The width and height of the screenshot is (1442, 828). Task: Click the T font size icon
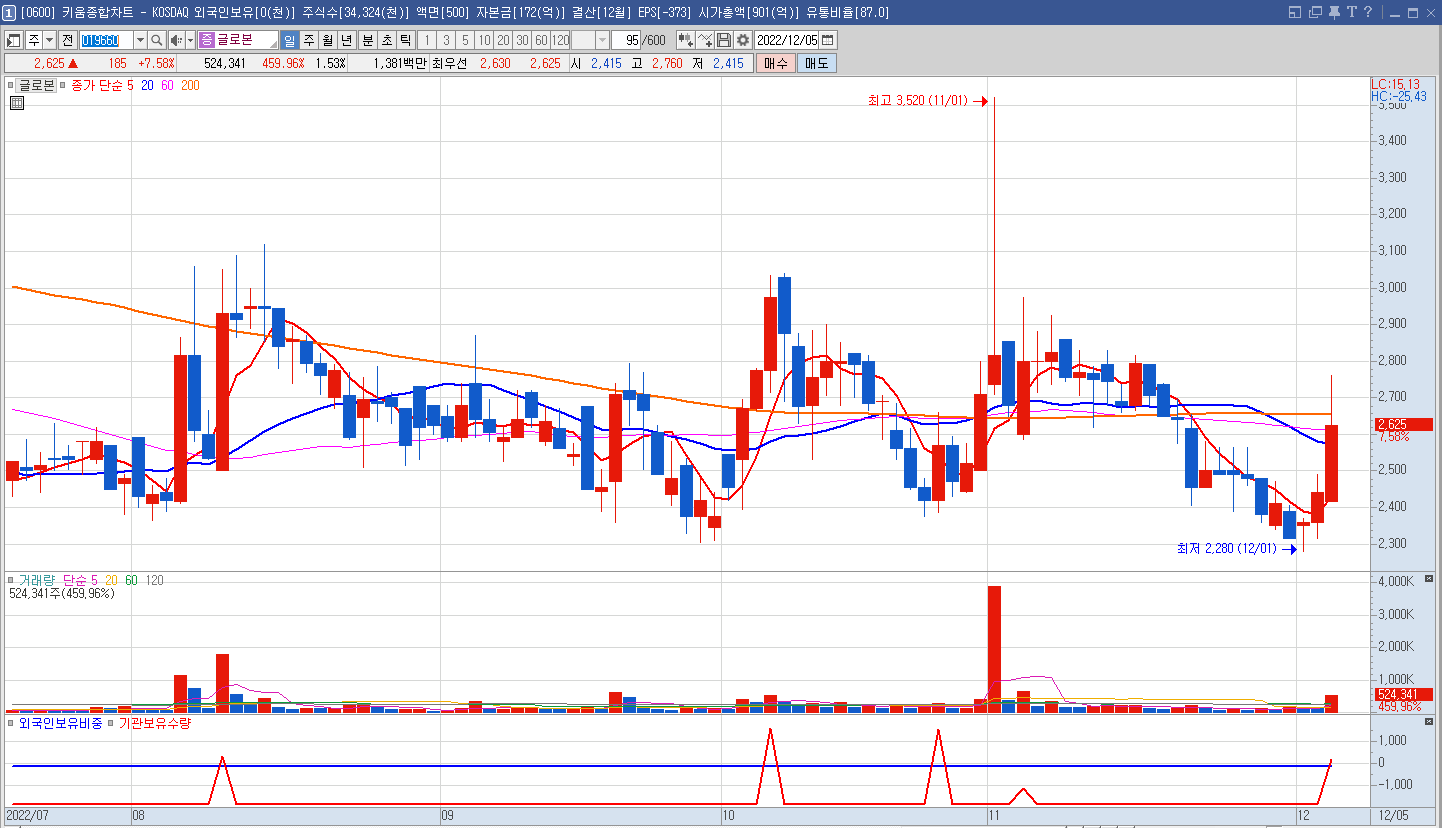tap(1352, 12)
